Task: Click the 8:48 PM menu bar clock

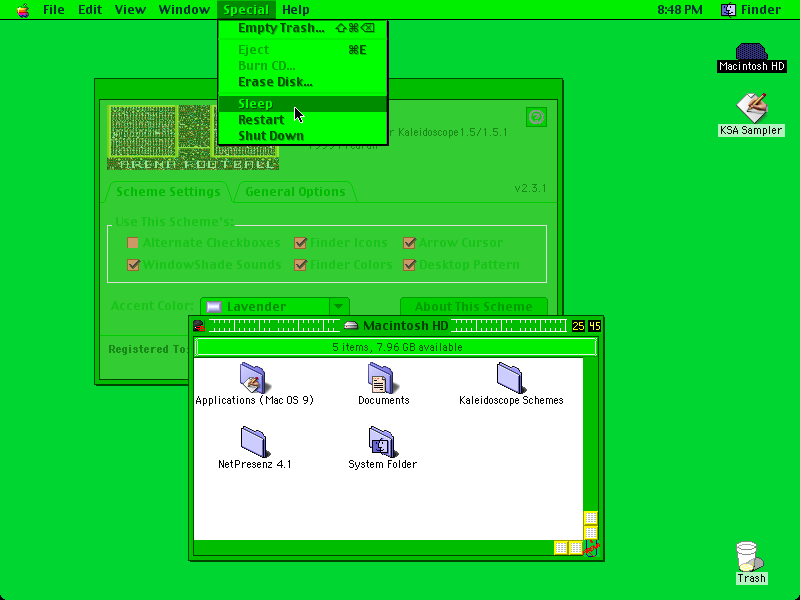Action: click(x=680, y=10)
